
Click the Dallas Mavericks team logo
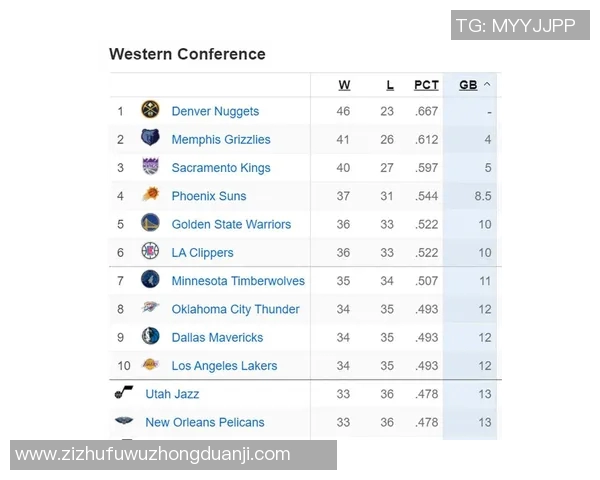[150, 337]
